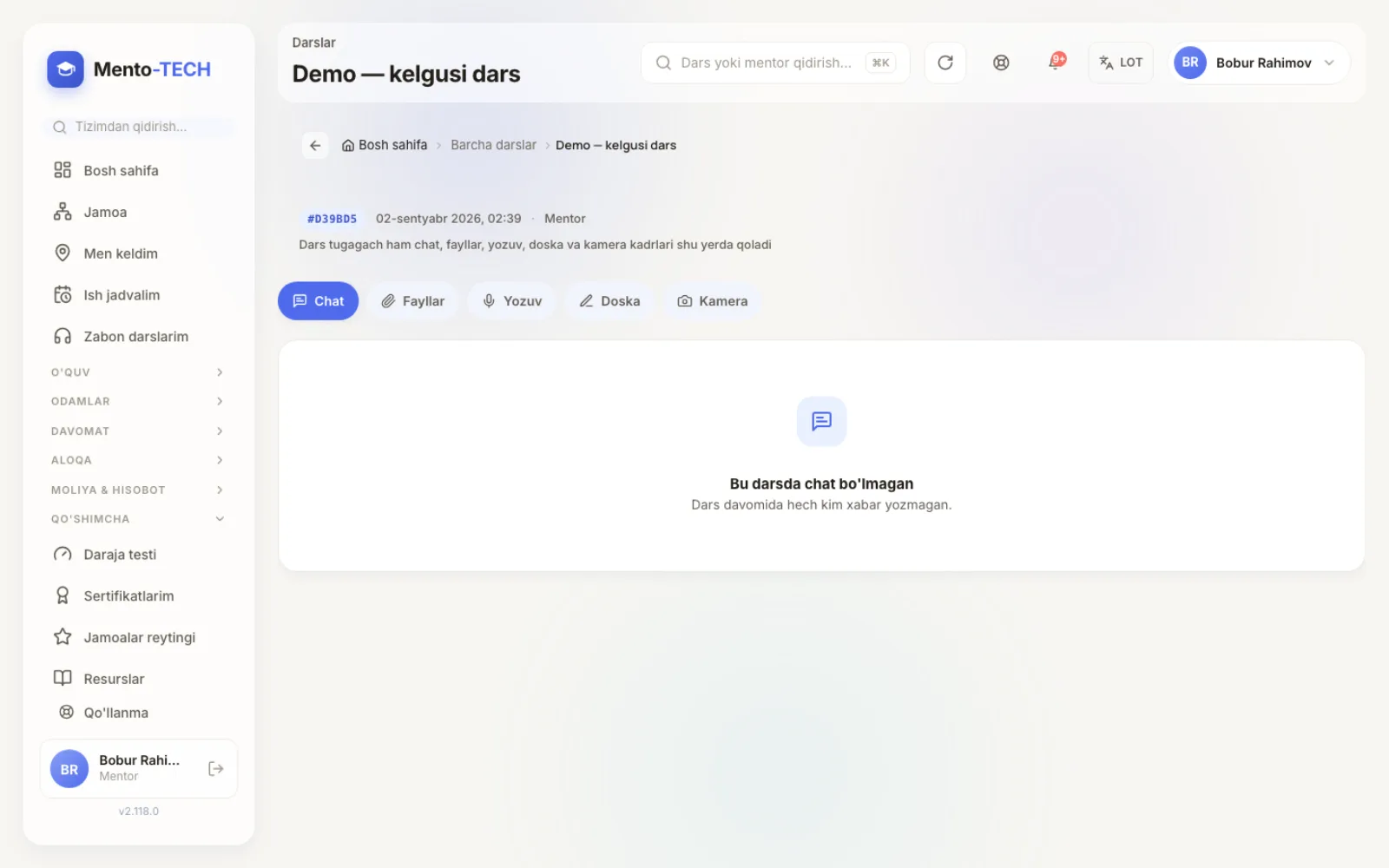Open Jamoalar reytingi ranking
This screenshot has height=868, width=1389.
pyautogui.click(x=139, y=637)
